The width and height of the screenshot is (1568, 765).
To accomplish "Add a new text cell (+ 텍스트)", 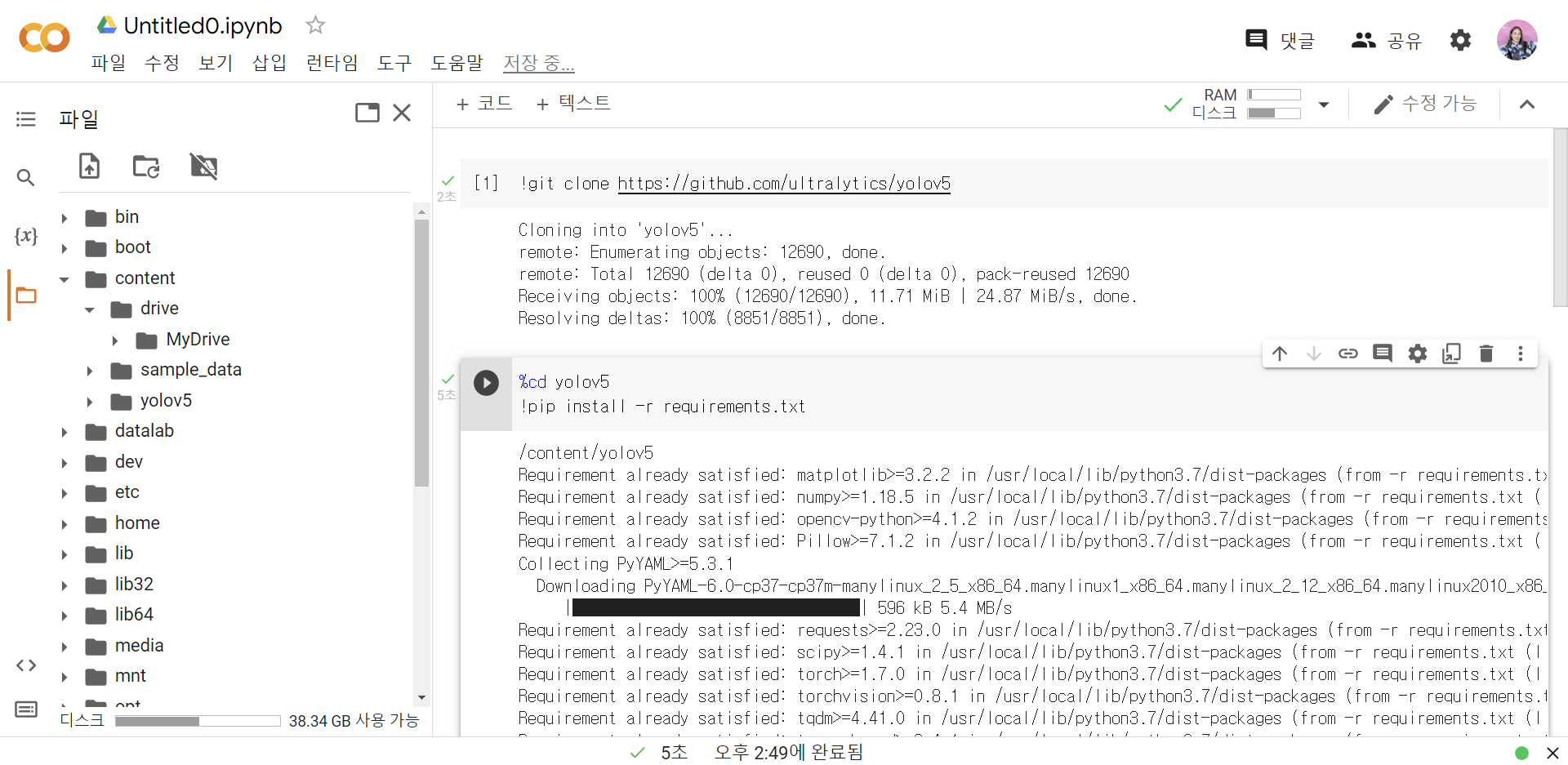I will (573, 104).
